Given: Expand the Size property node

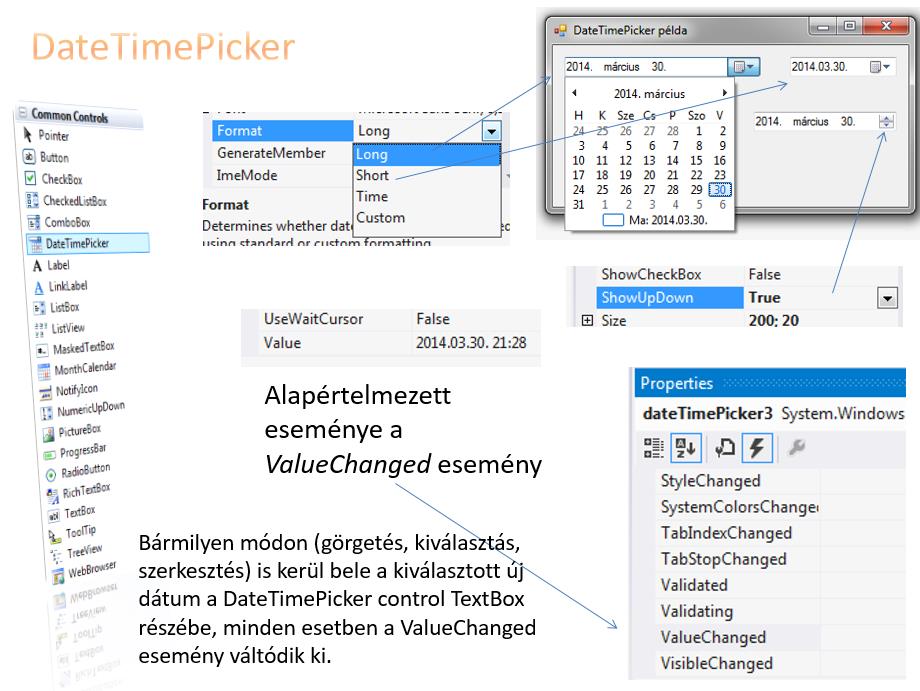Looking at the screenshot, I should click(587, 320).
